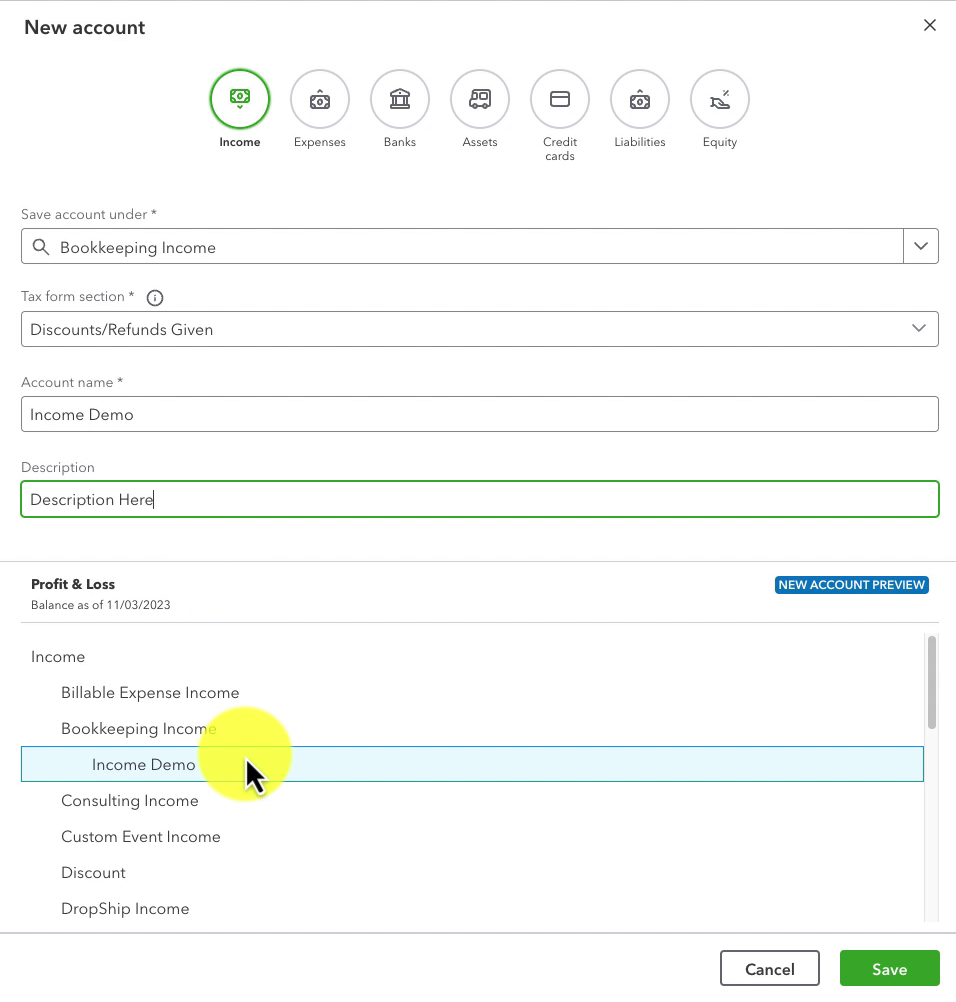Click the Bookkeeping Income combo box field
The image size is (956, 1002).
click(x=462, y=246)
